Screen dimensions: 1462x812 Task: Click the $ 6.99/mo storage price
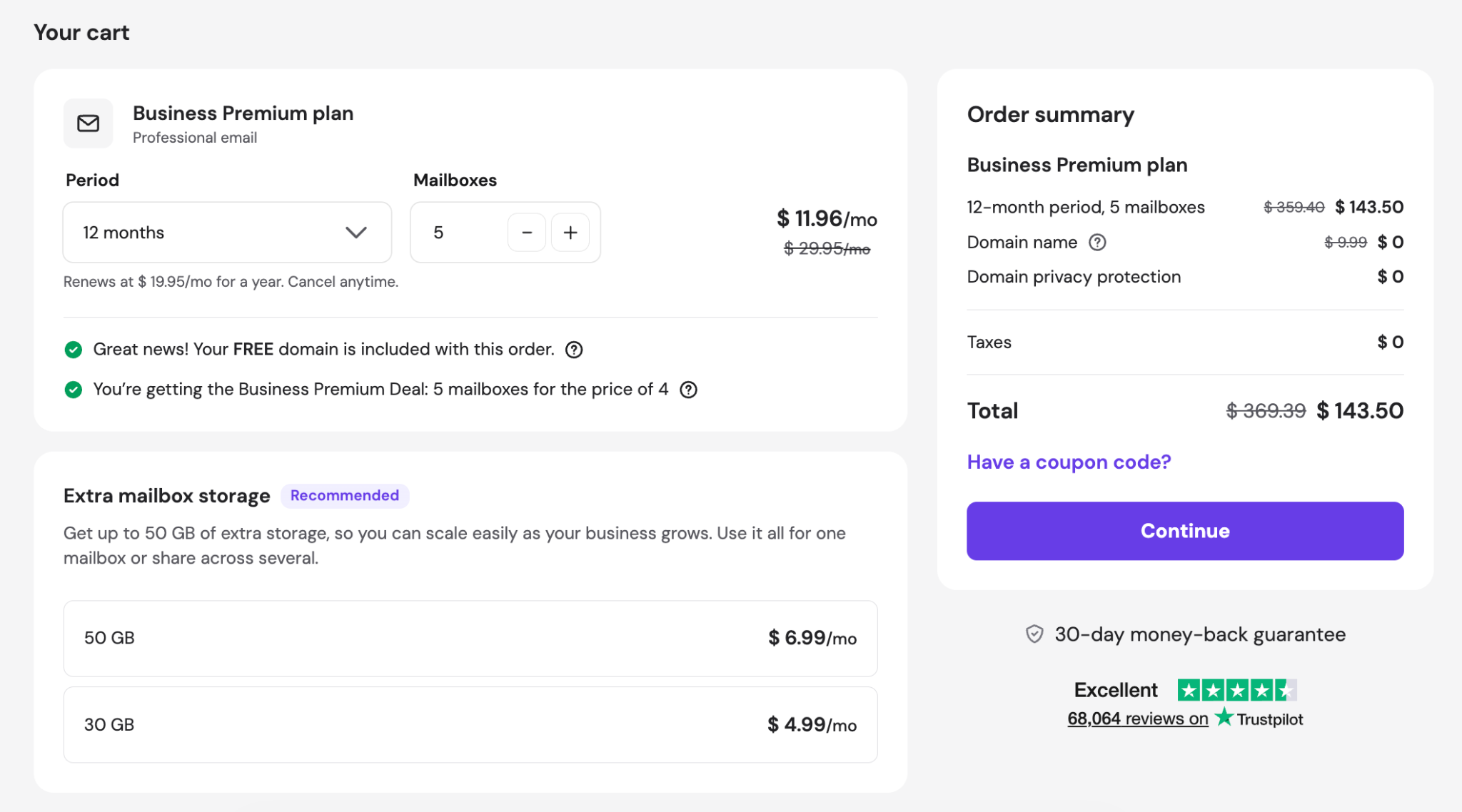pyautogui.click(x=812, y=638)
